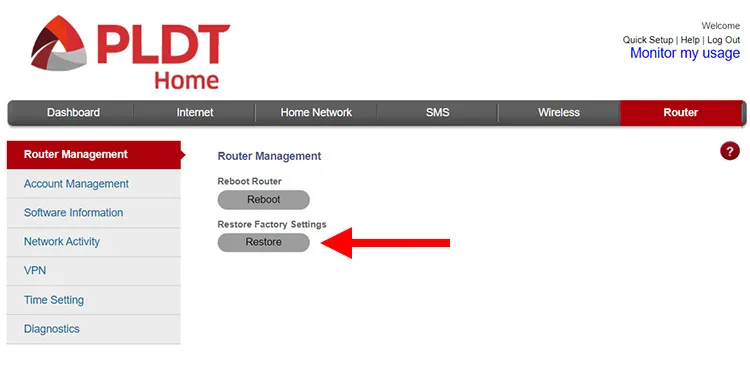The height and width of the screenshot is (370, 750).
Task: View Network Activity in the sidebar
Action: pos(94,242)
